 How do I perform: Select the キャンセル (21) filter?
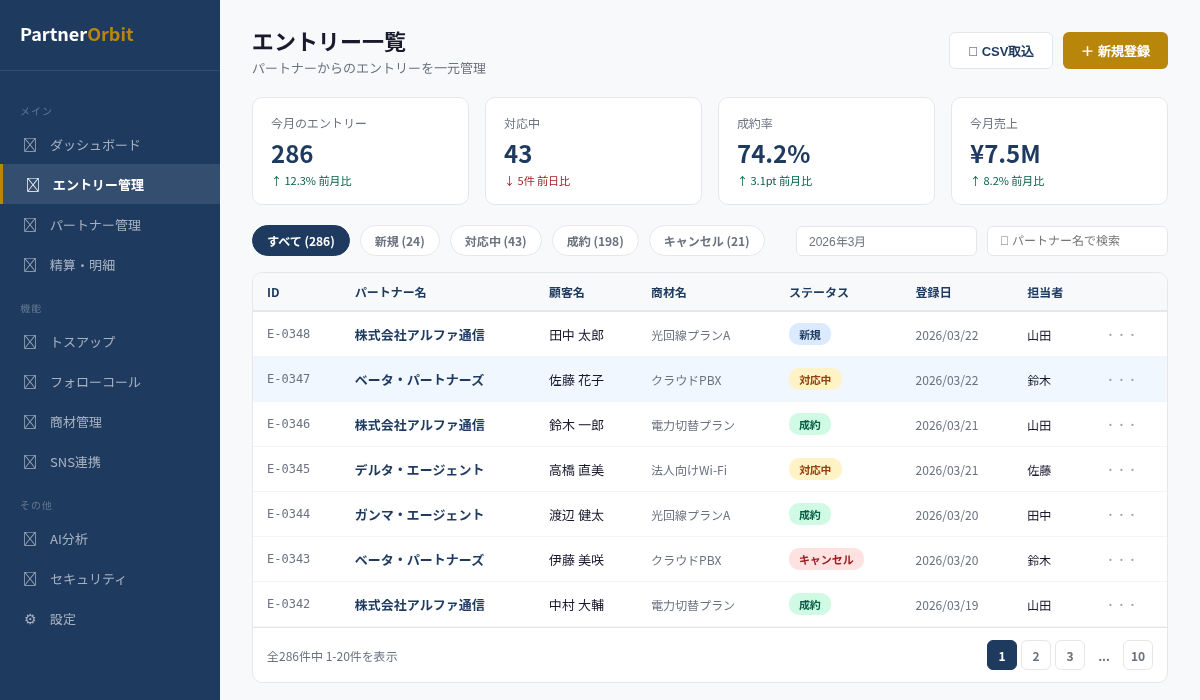point(706,241)
